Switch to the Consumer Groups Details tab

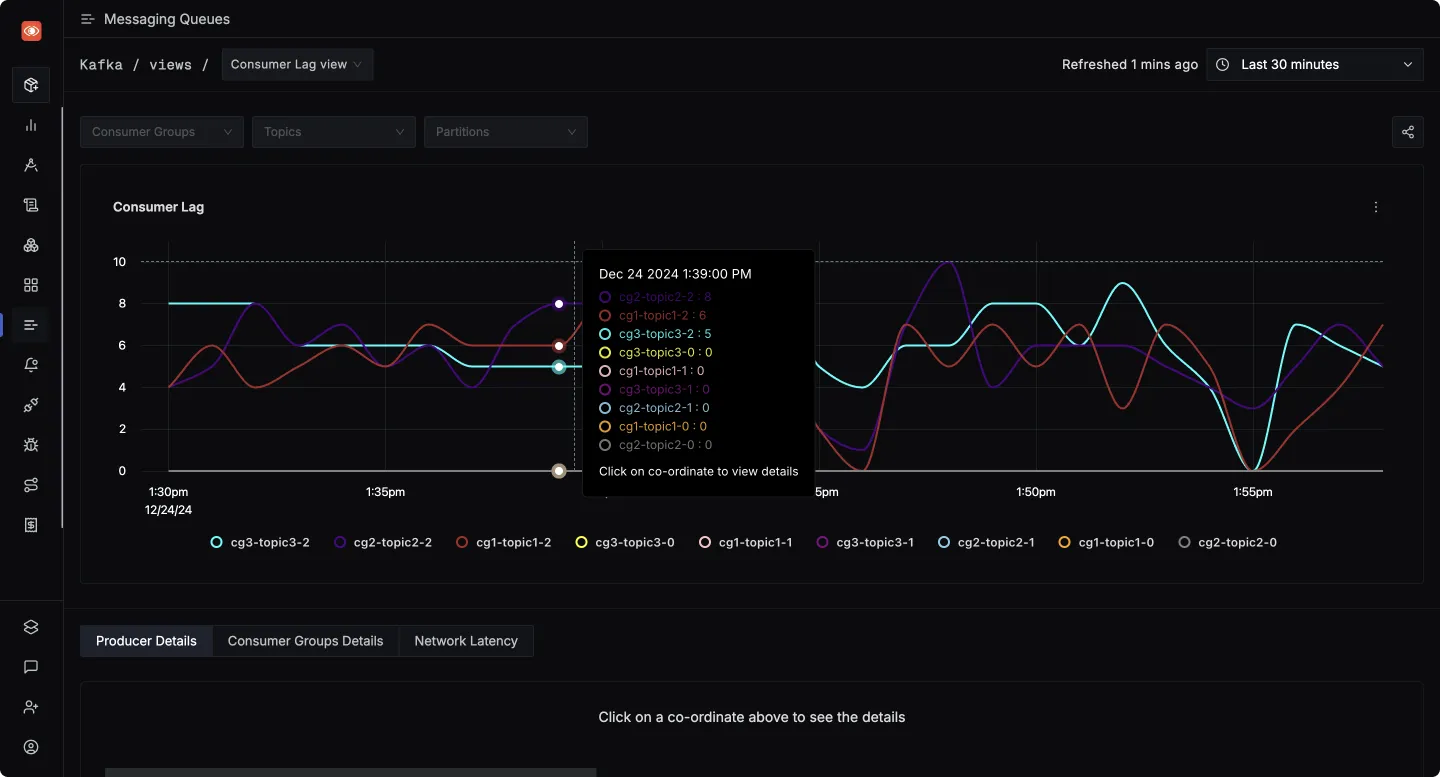[305, 641]
